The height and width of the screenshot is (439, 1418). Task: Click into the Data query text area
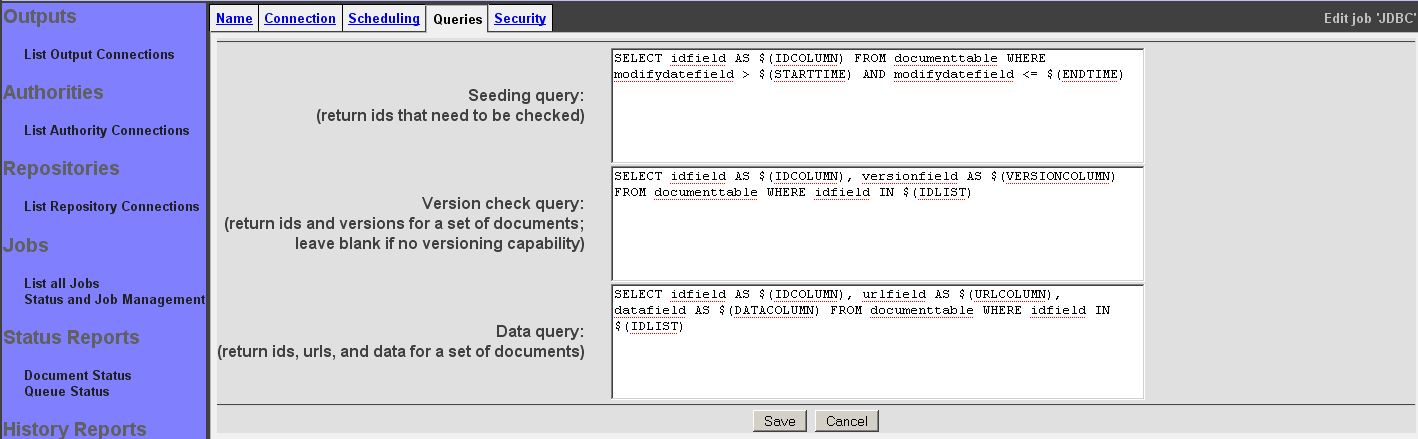tap(877, 341)
